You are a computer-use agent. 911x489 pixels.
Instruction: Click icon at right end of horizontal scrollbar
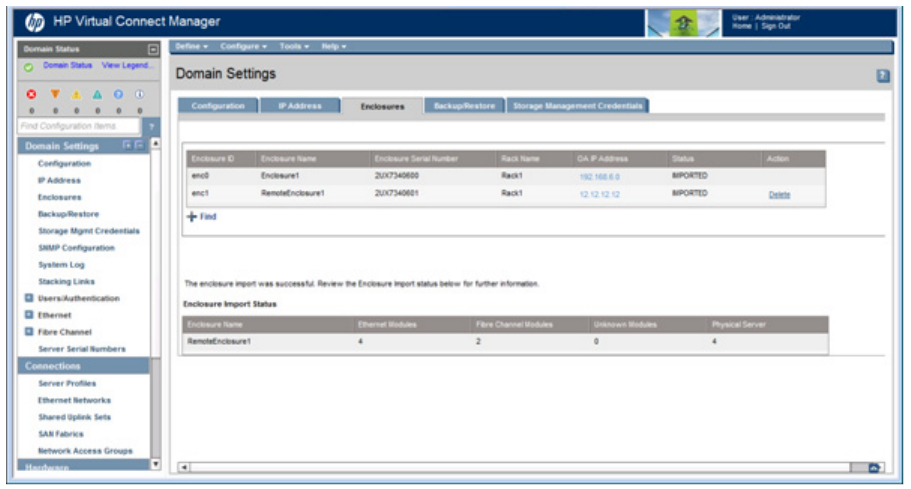874,467
